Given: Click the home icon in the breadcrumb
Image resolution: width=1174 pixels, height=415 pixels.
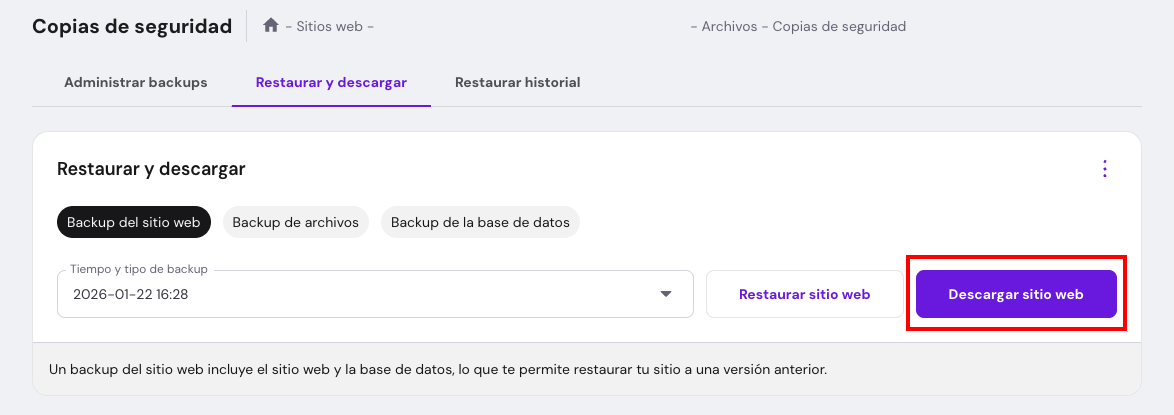Looking at the screenshot, I should 270,26.
